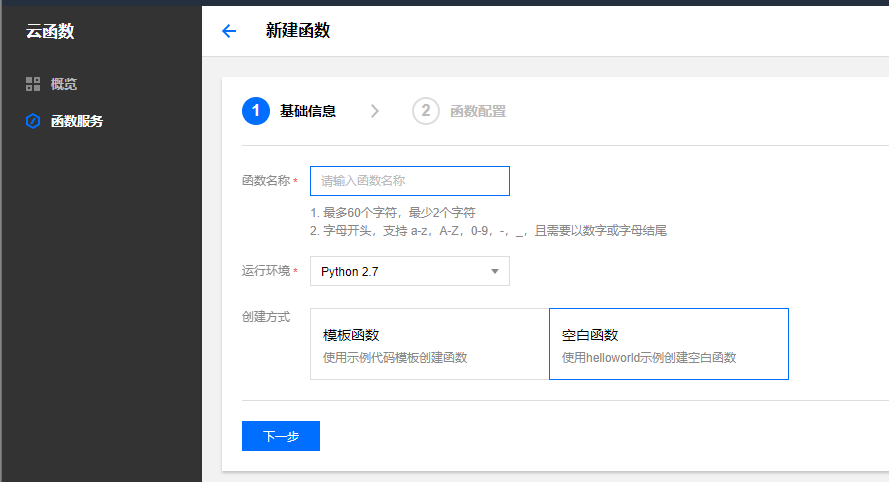This screenshot has height=482, width=889.
Task: Click the 新建函数 page title
Action: coord(298,31)
